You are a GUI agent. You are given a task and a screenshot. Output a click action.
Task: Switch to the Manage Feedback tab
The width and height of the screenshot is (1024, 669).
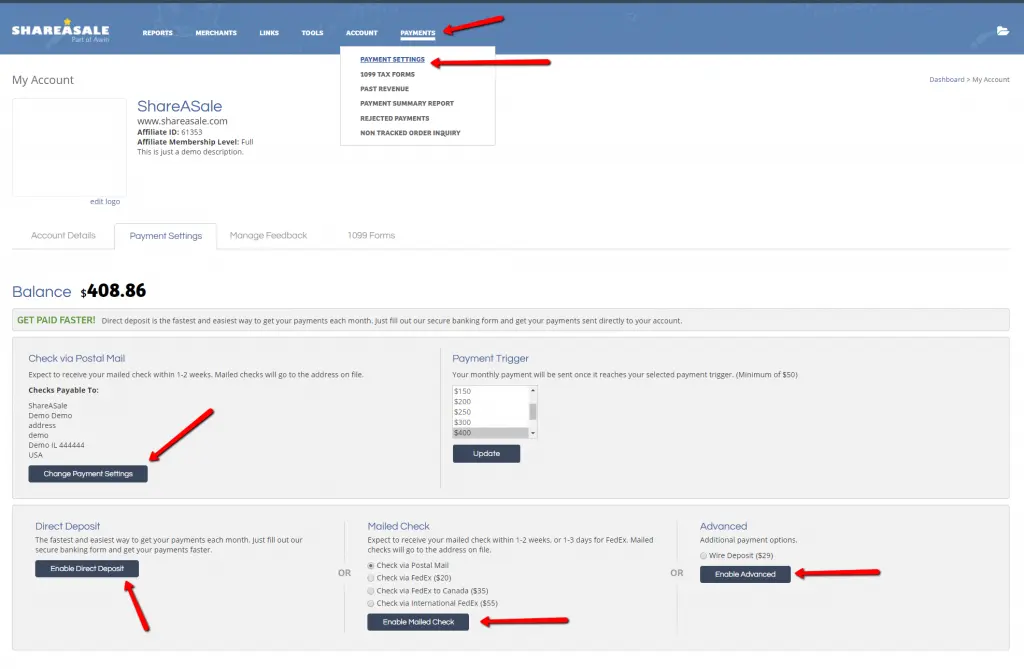(268, 235)
